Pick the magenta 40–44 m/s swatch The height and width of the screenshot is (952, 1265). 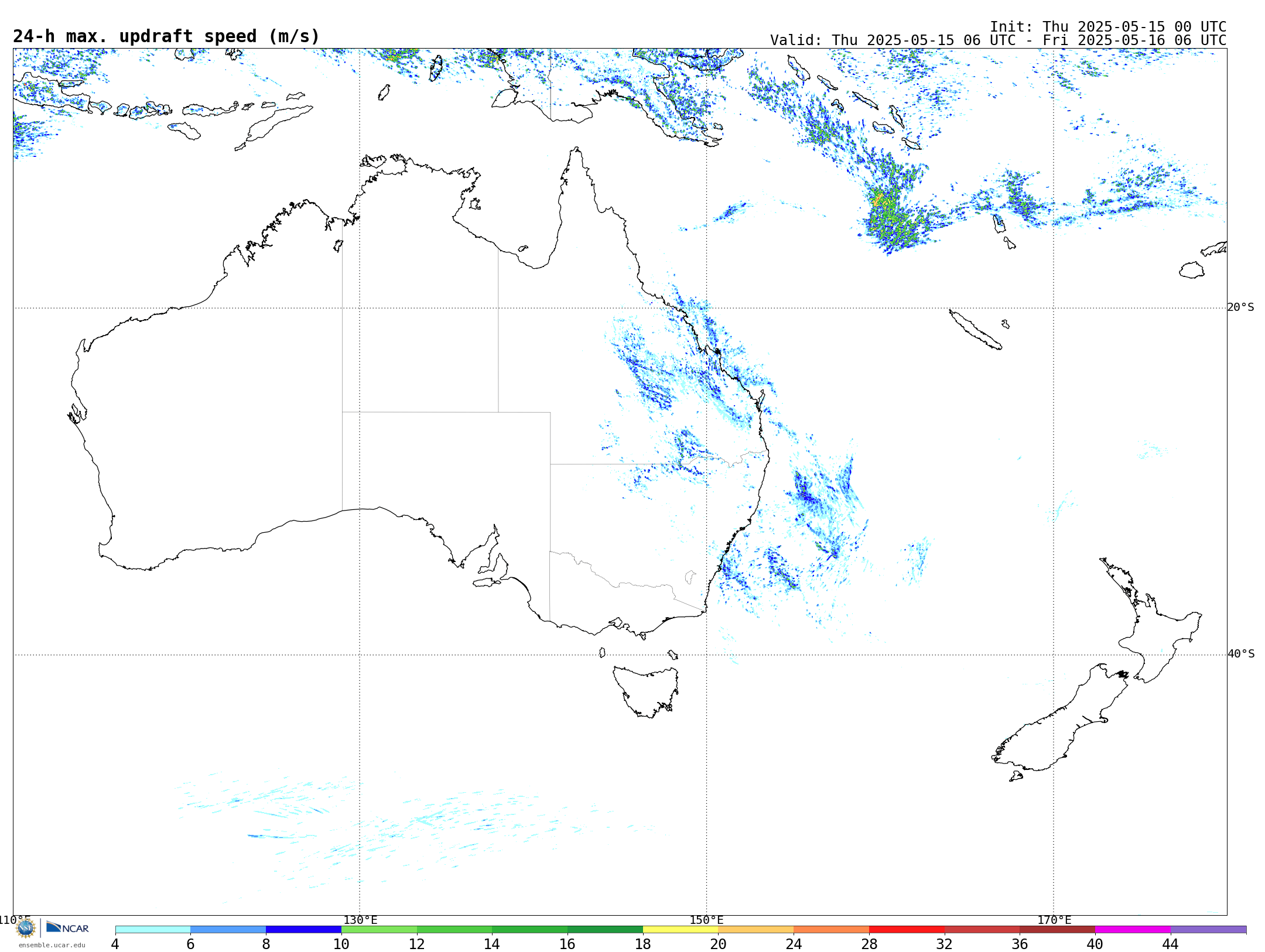coord(1133,930)
